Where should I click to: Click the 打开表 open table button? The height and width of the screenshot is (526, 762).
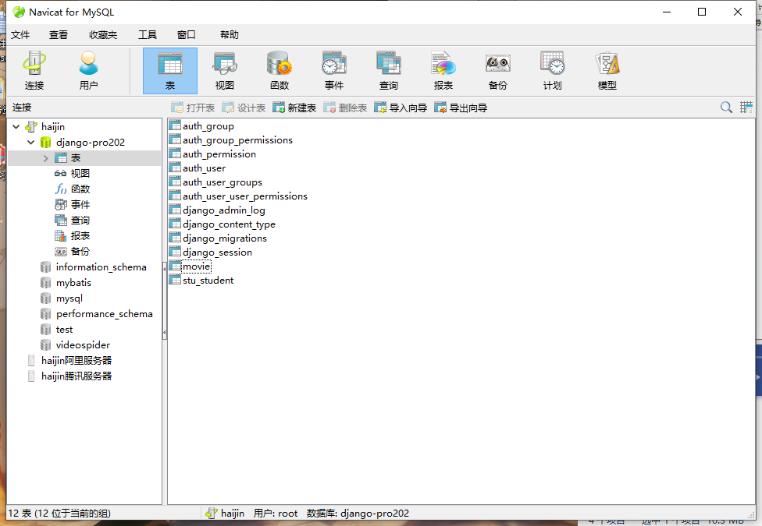(193, 108)
